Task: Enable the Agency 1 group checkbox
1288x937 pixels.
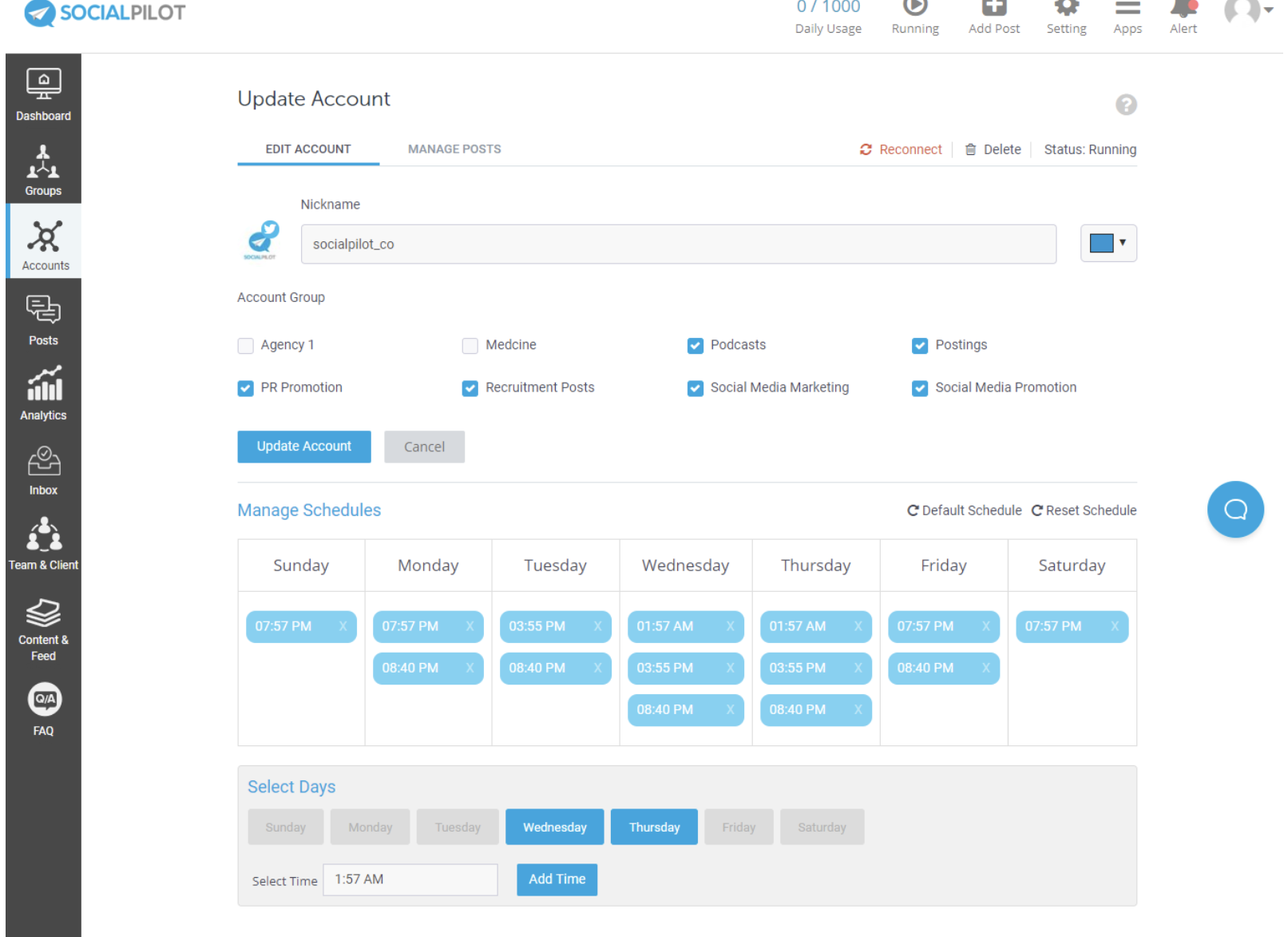Action: [246, 346]
